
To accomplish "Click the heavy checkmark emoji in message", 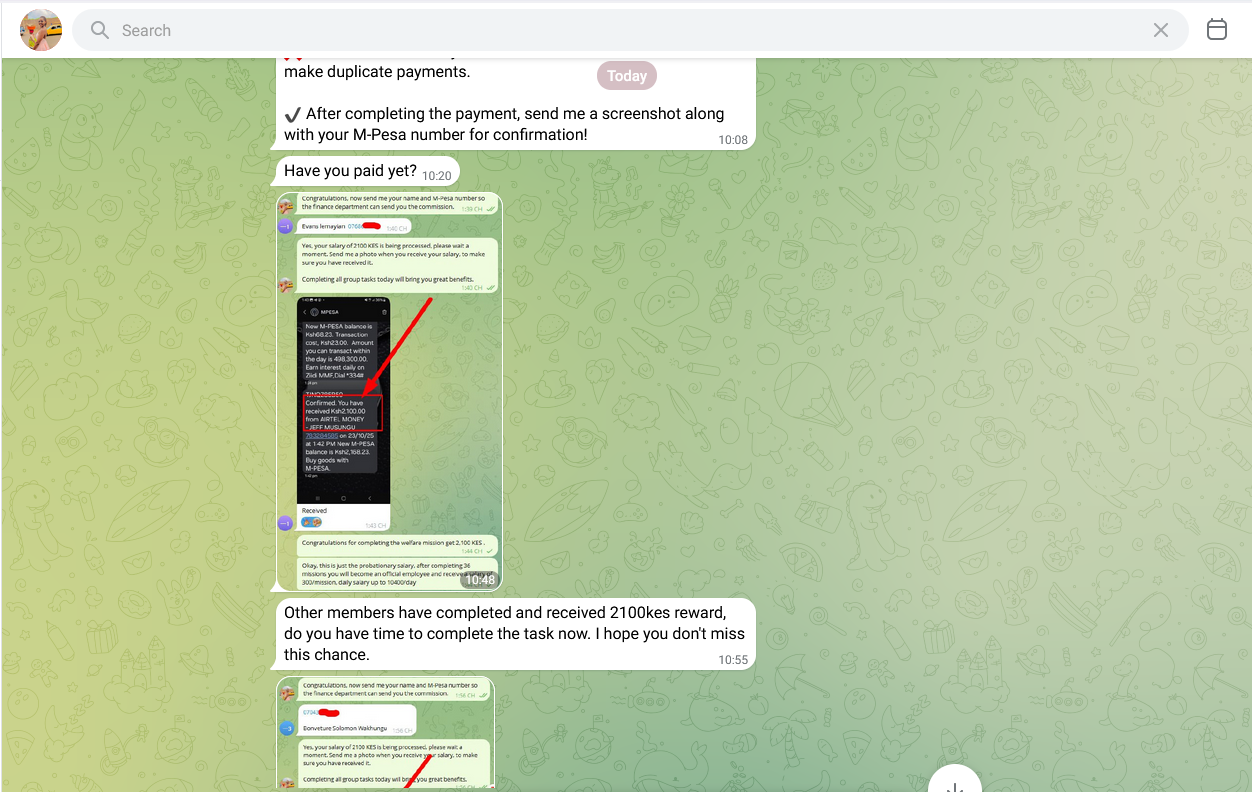I will click(x=292, y=114).
